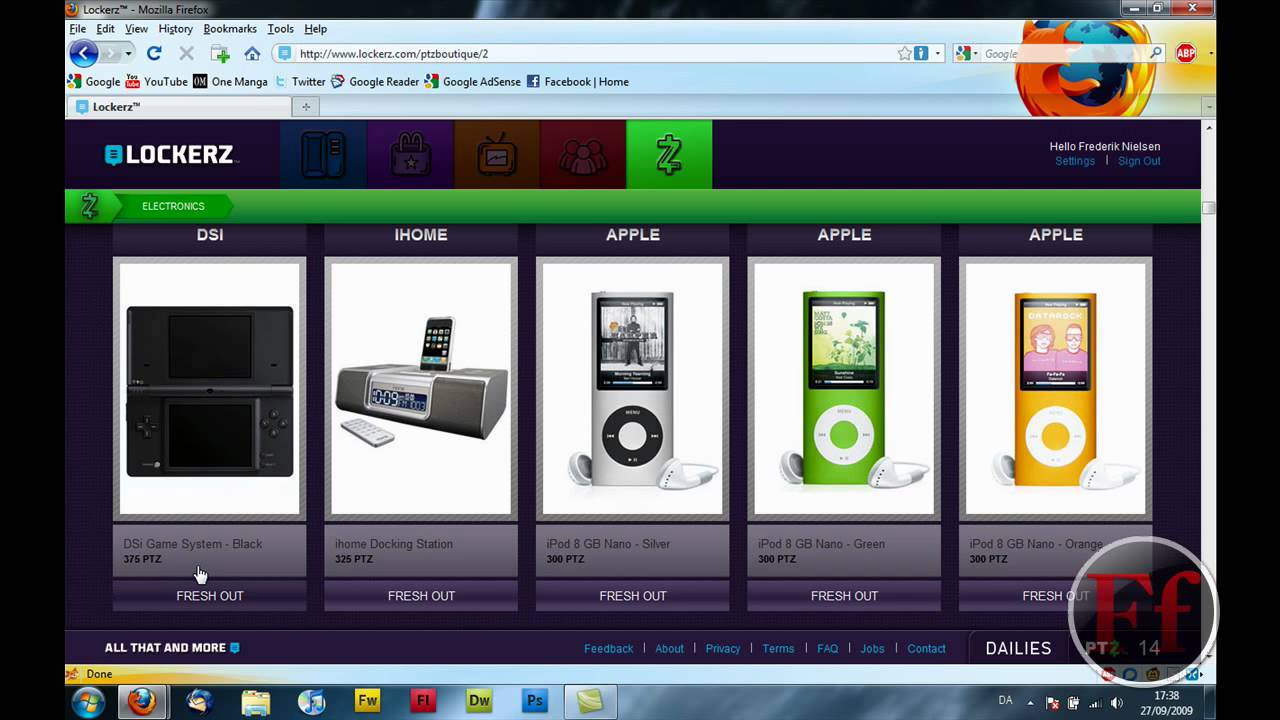The width and height of the screenshot is (1280, 720).
Task: Click the Adblock Plus ABP icon
Action: [1186, 54]
